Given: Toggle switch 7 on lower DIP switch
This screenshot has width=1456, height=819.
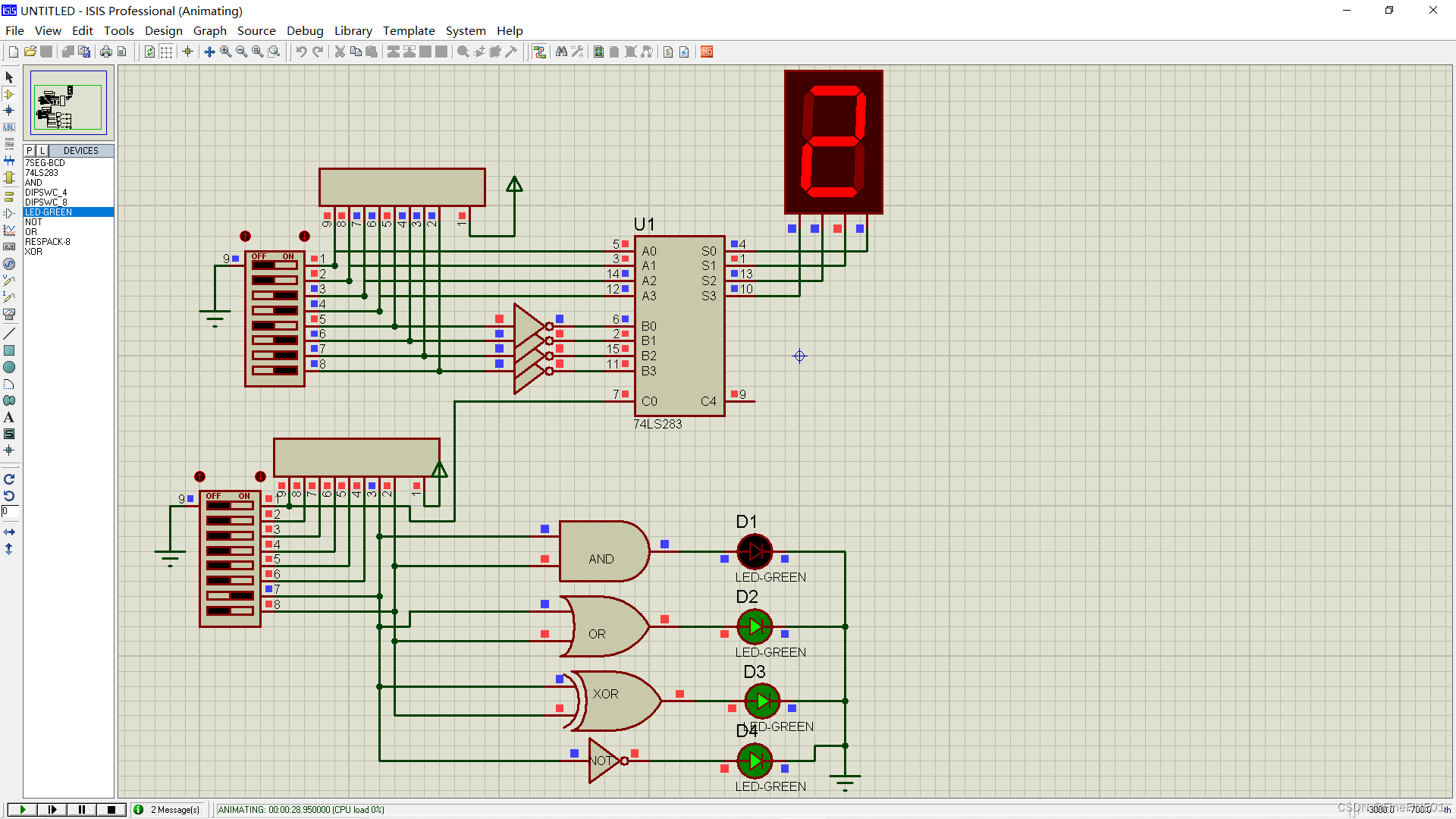Looking at the screenshot, I should 230,595.
